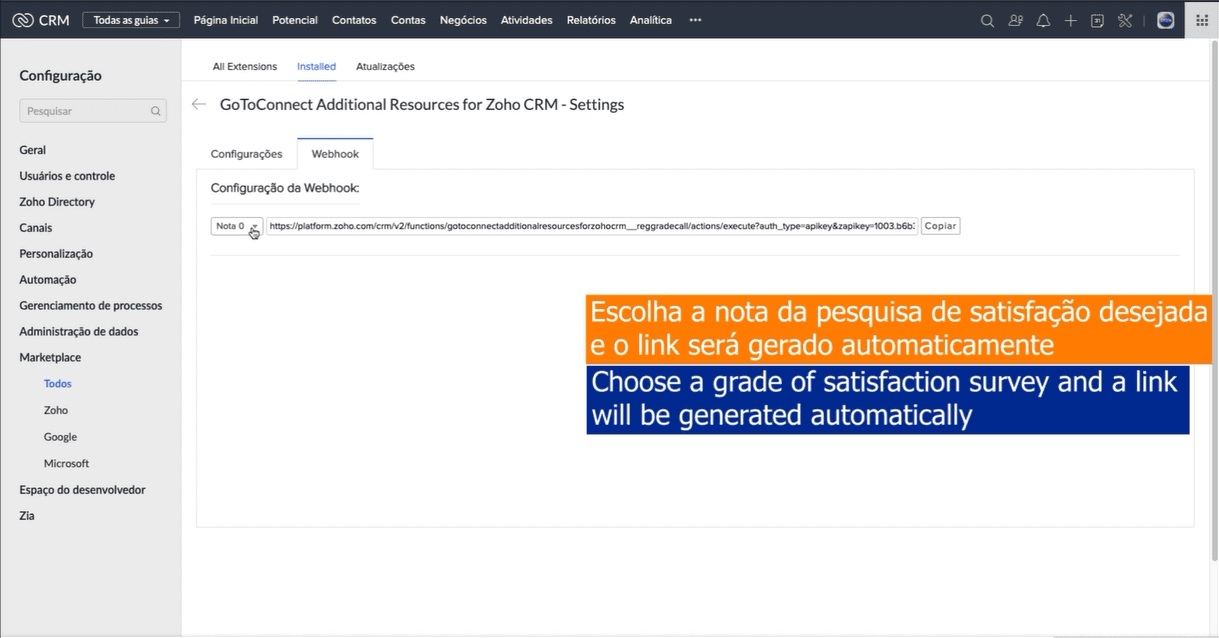
Task: Open Relatórios in the top menu
Action: [x=591, y=20]
